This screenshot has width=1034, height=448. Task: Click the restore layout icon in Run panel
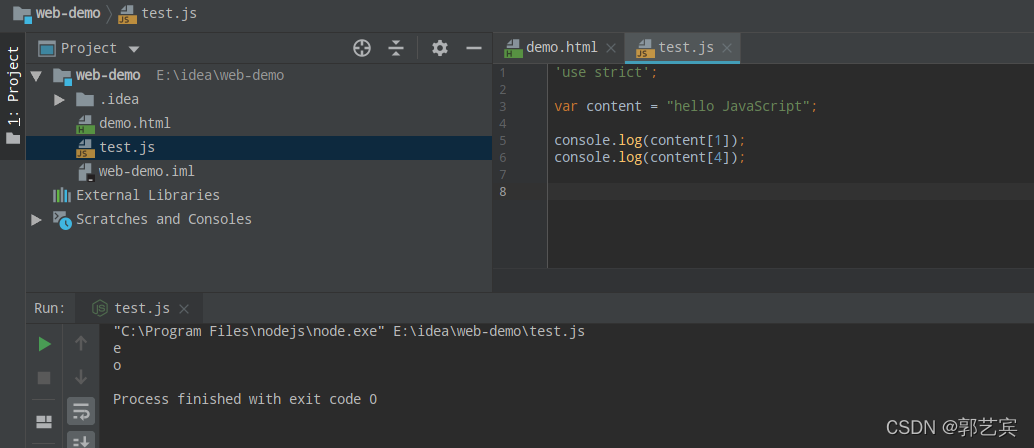coord(44,421)
